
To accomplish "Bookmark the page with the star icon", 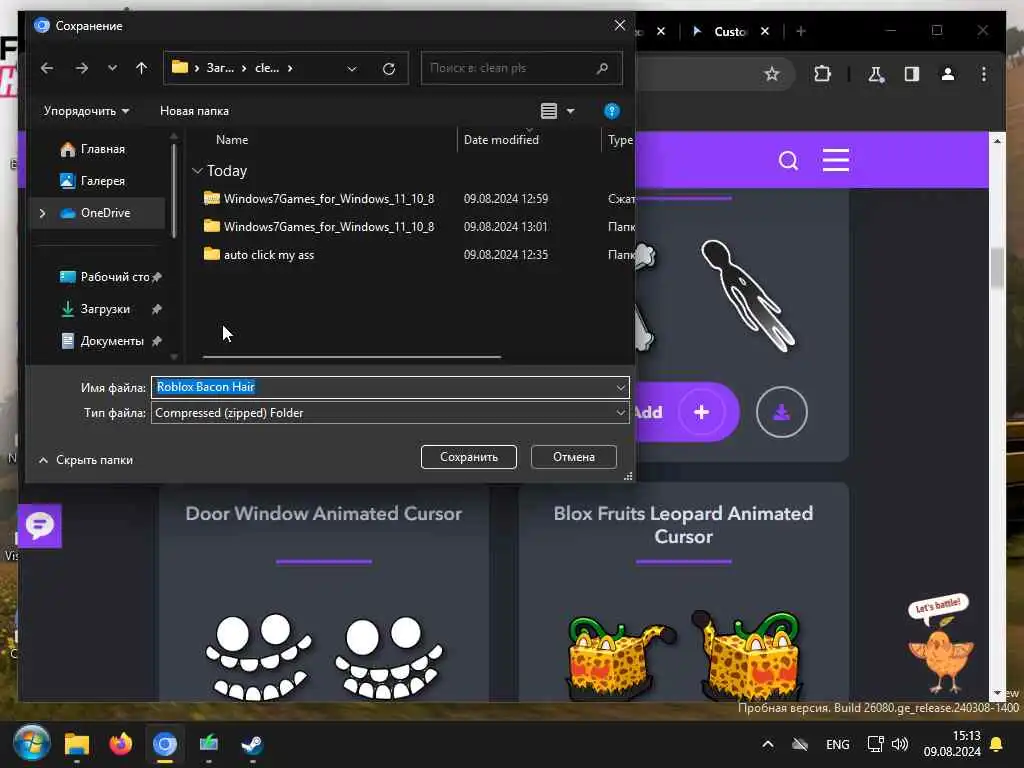I will (x=771, y=74).
